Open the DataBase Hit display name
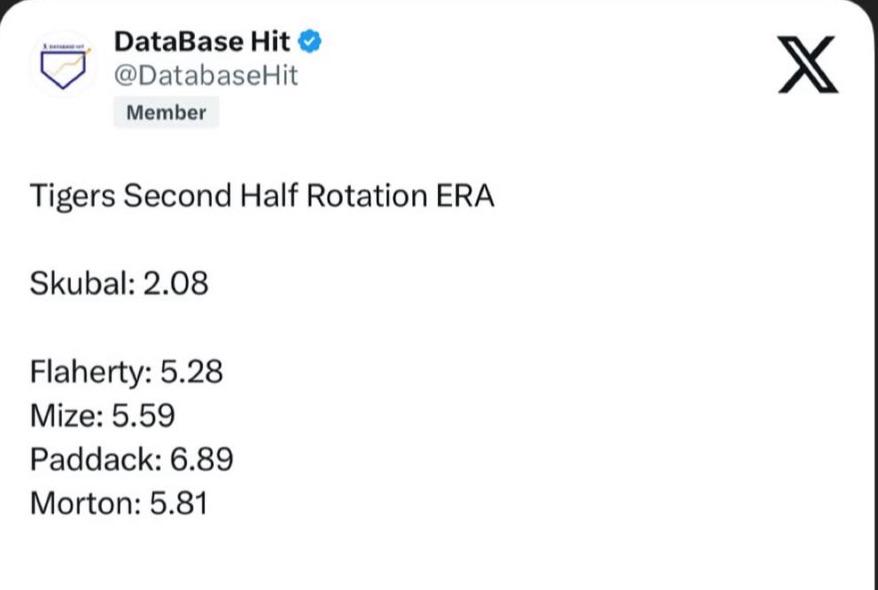878x590 pixels. 202,42
